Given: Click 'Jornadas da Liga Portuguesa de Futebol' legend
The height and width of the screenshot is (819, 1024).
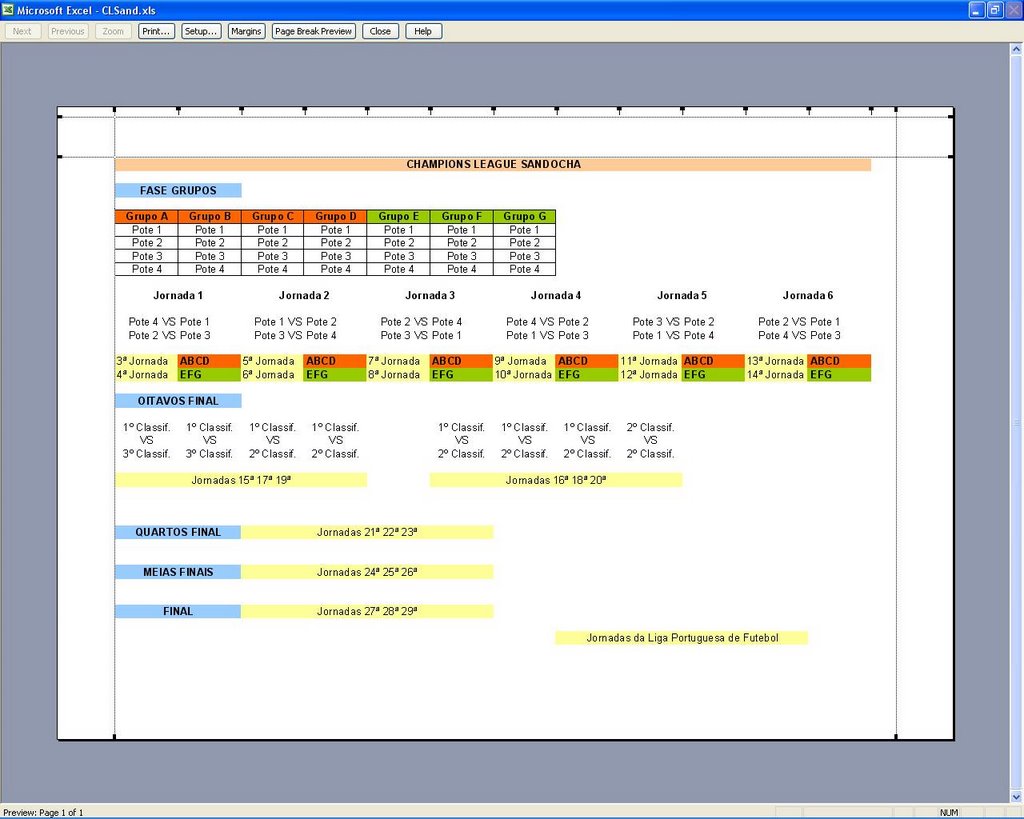Looking at the screenshot, I should [x=682, y=638].
